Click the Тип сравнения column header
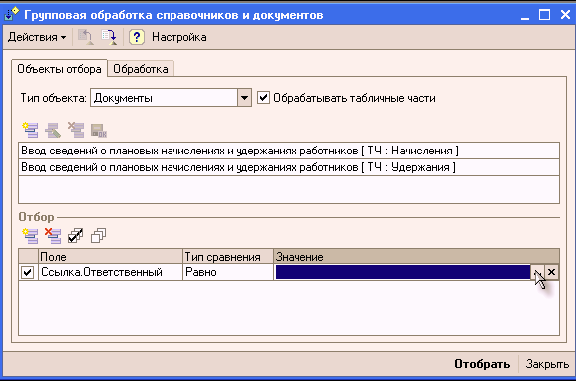Screen dimensions: 576x381 point(228,256)
